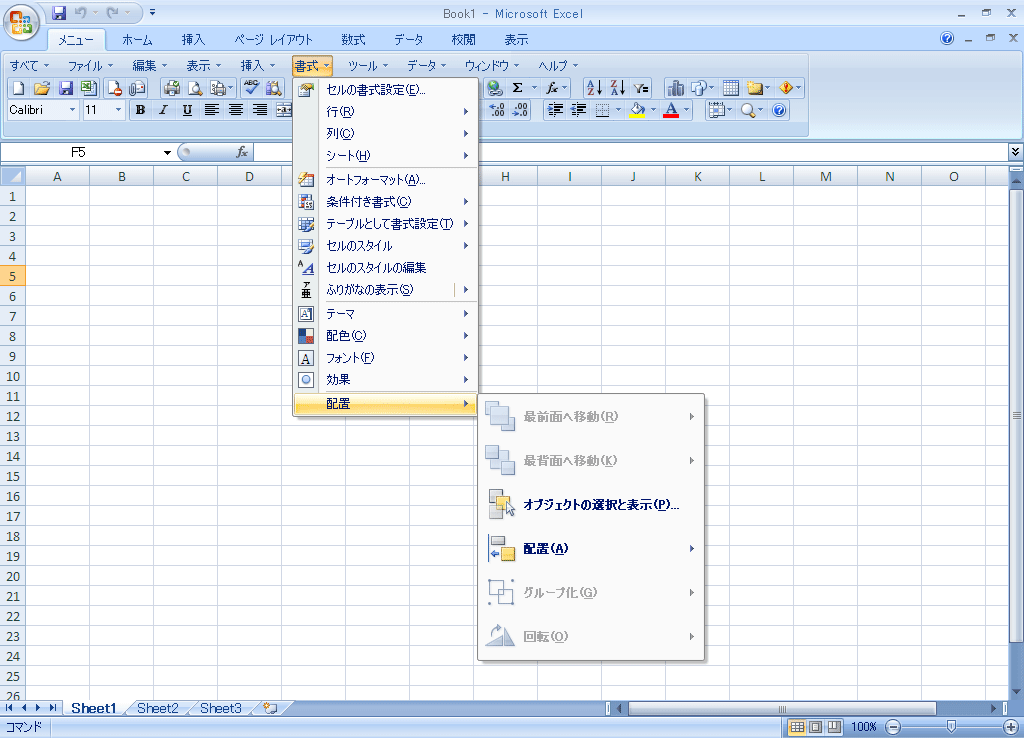Click the Sort Z to A icon
1024x738 pixels.
[618, 88]
